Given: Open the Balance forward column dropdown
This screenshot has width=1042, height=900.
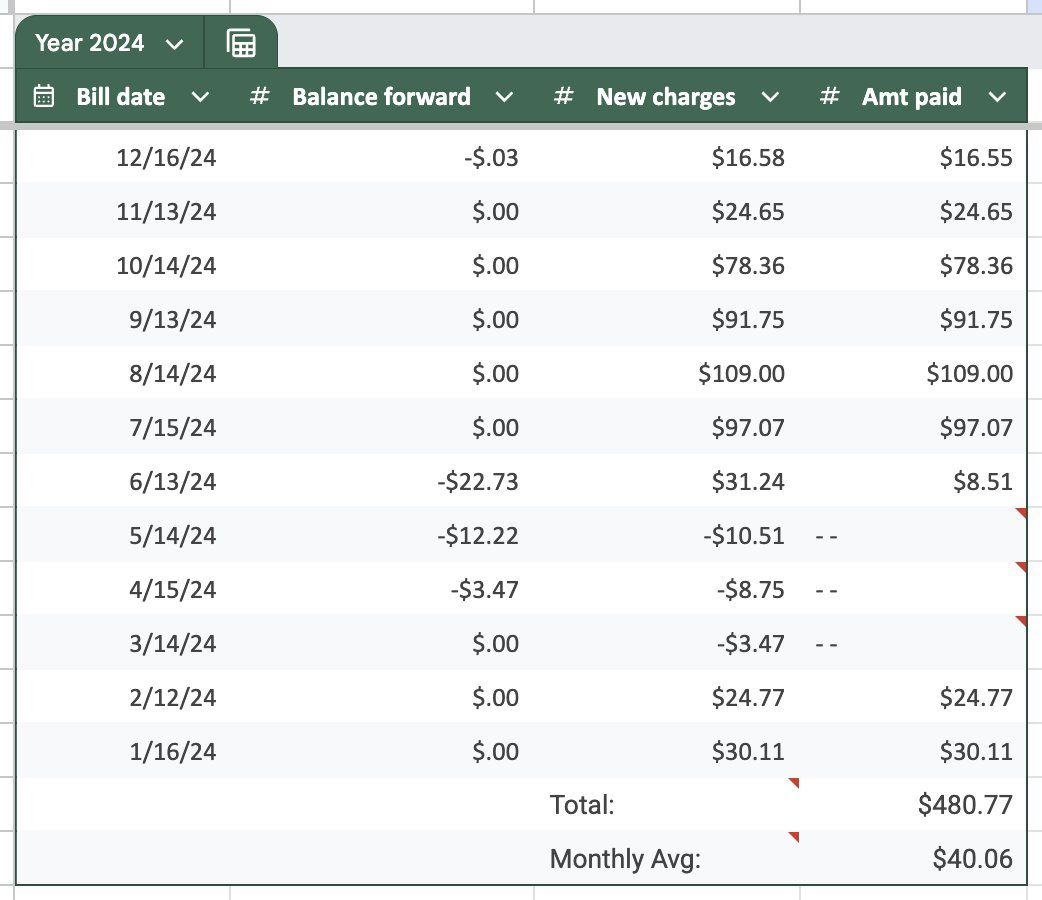Looking at the screenshot, I should click(x=505, y=97).
